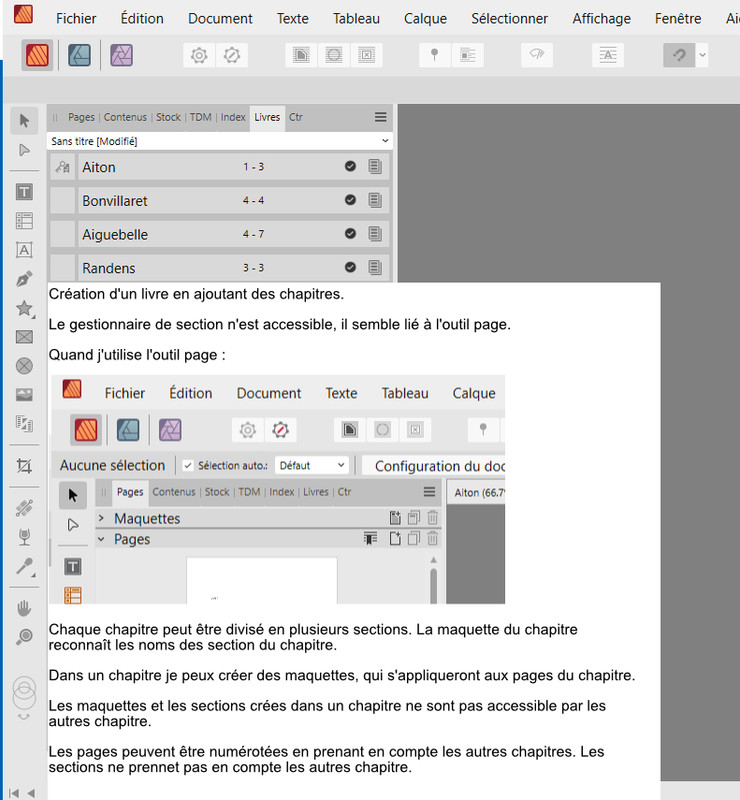The image size is (740, 800).
Task: Select the Frame Text tool in main left toolbar
Action: point(24,192)
